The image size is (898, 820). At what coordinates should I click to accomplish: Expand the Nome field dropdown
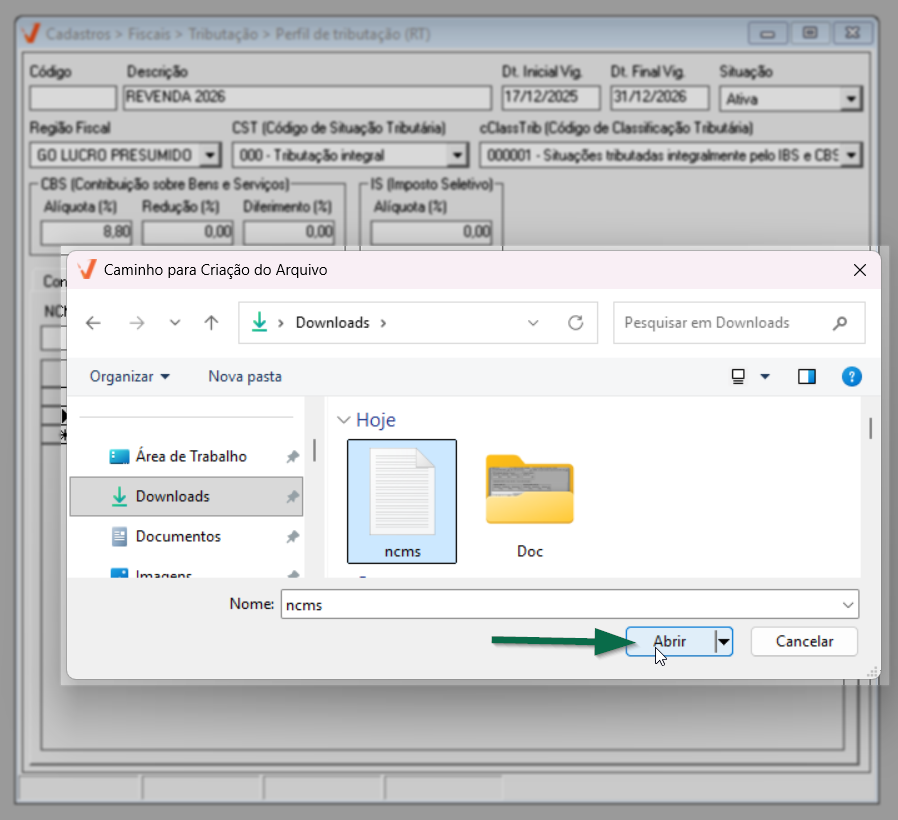coord(848,605)
